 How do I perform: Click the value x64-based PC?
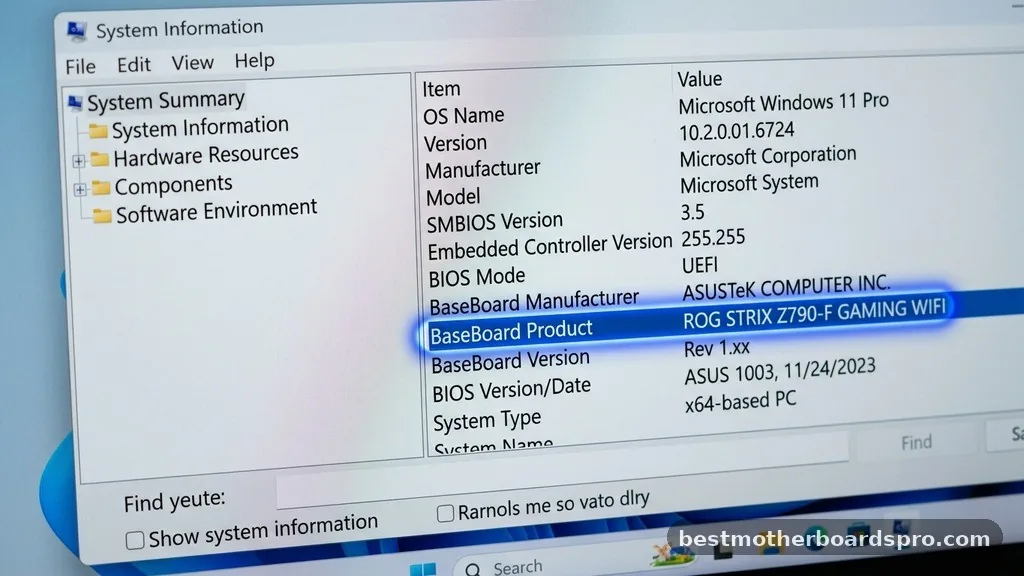pos(741,402)
